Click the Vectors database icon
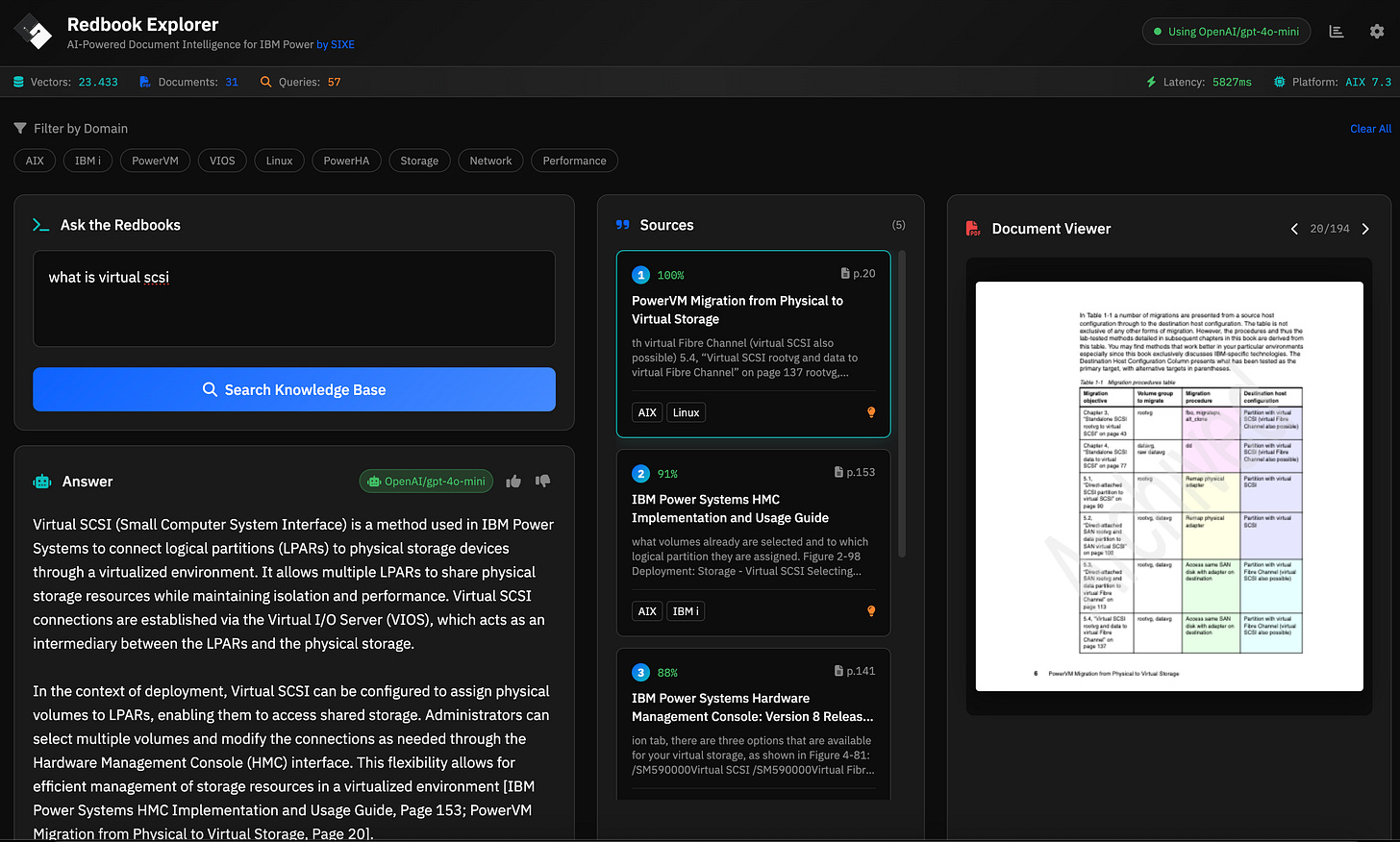 (x=18, y=82)
